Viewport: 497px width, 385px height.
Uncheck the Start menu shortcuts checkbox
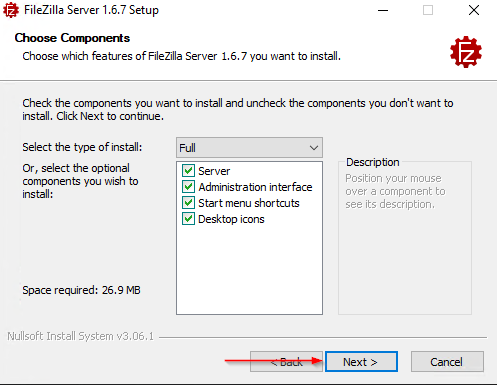pyautogui.click(x=188, y=203)
